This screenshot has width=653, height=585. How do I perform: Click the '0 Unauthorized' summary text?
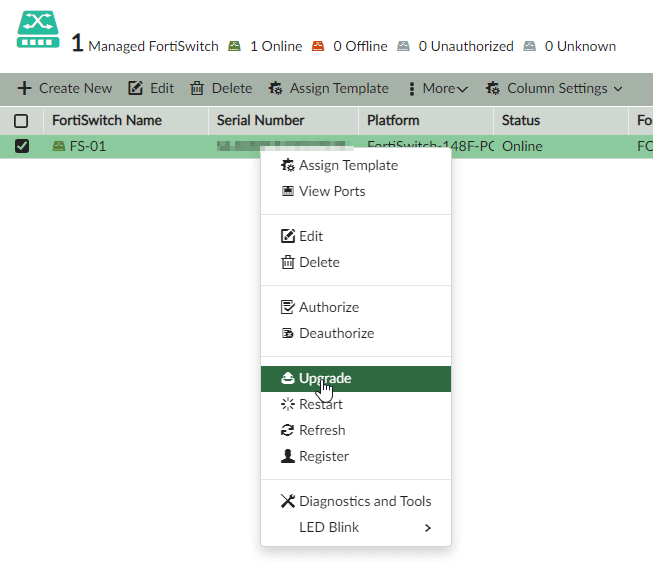coord(466,46)
